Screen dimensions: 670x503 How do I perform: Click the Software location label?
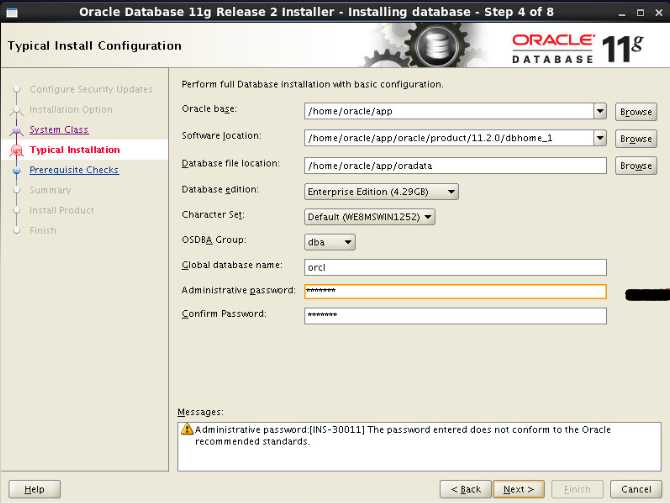pos(221,136)
